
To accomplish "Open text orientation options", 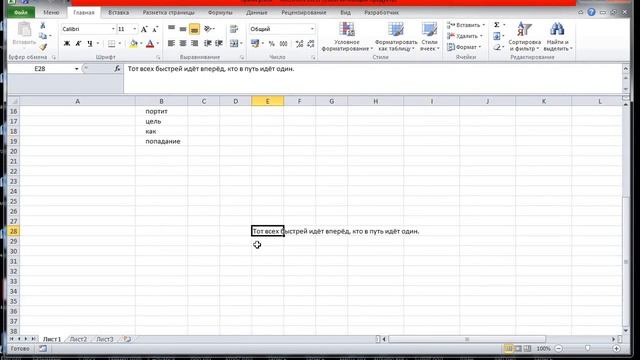I will (x=209, y=29).
